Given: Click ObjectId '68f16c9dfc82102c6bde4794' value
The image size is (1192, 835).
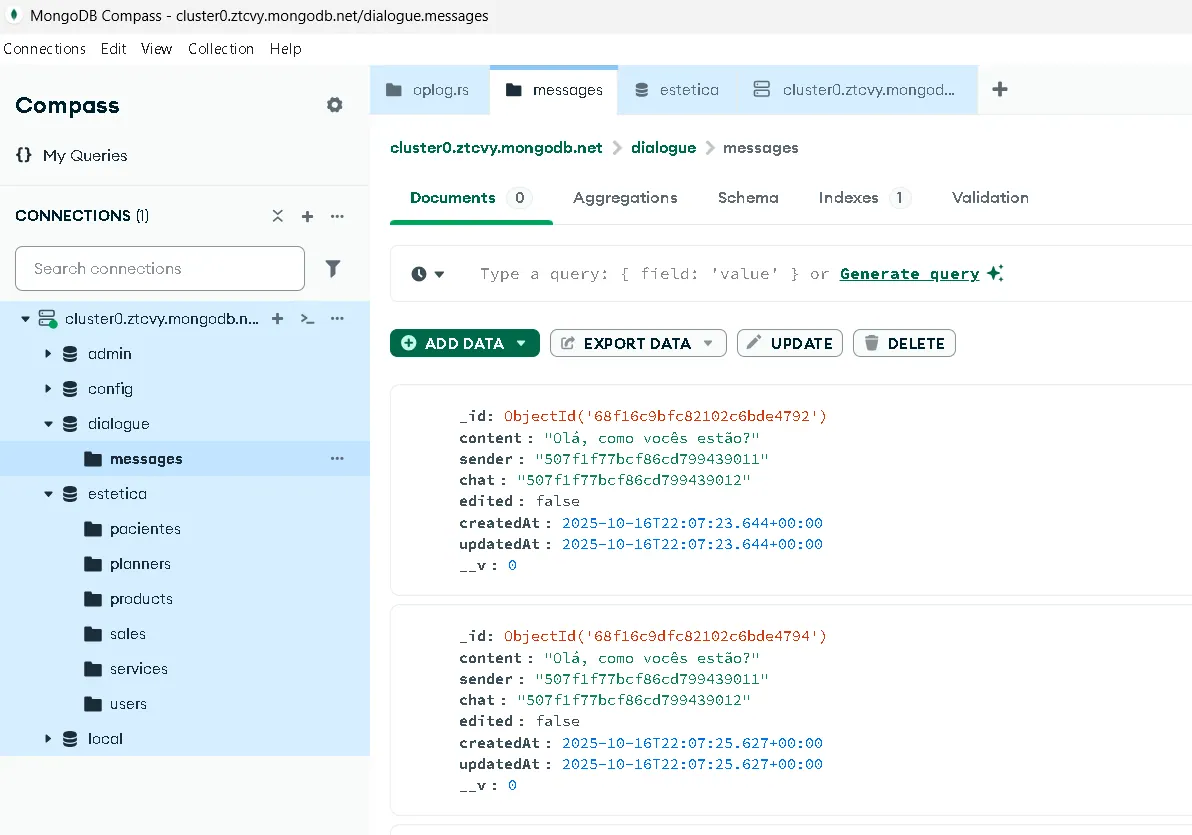Looking at the screenshot, I should pyautogui.click(x=664, y=636).
